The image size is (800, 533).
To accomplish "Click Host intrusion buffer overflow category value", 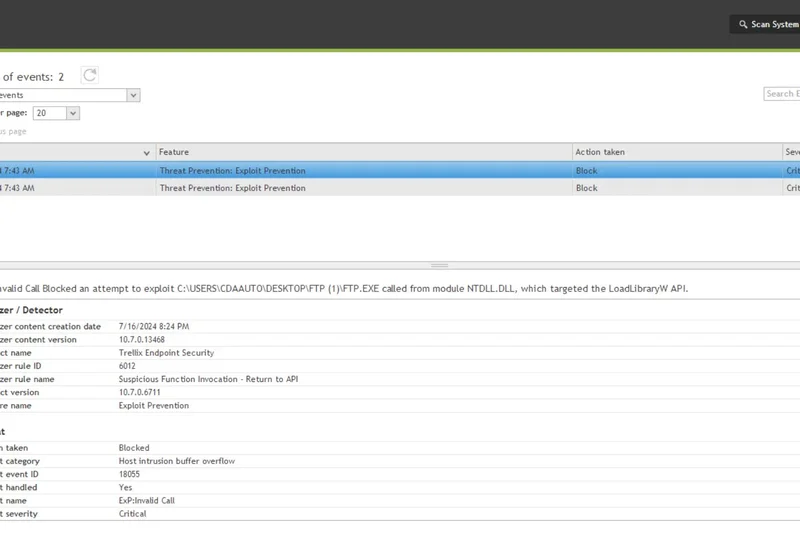I will [x=177, y=461].
